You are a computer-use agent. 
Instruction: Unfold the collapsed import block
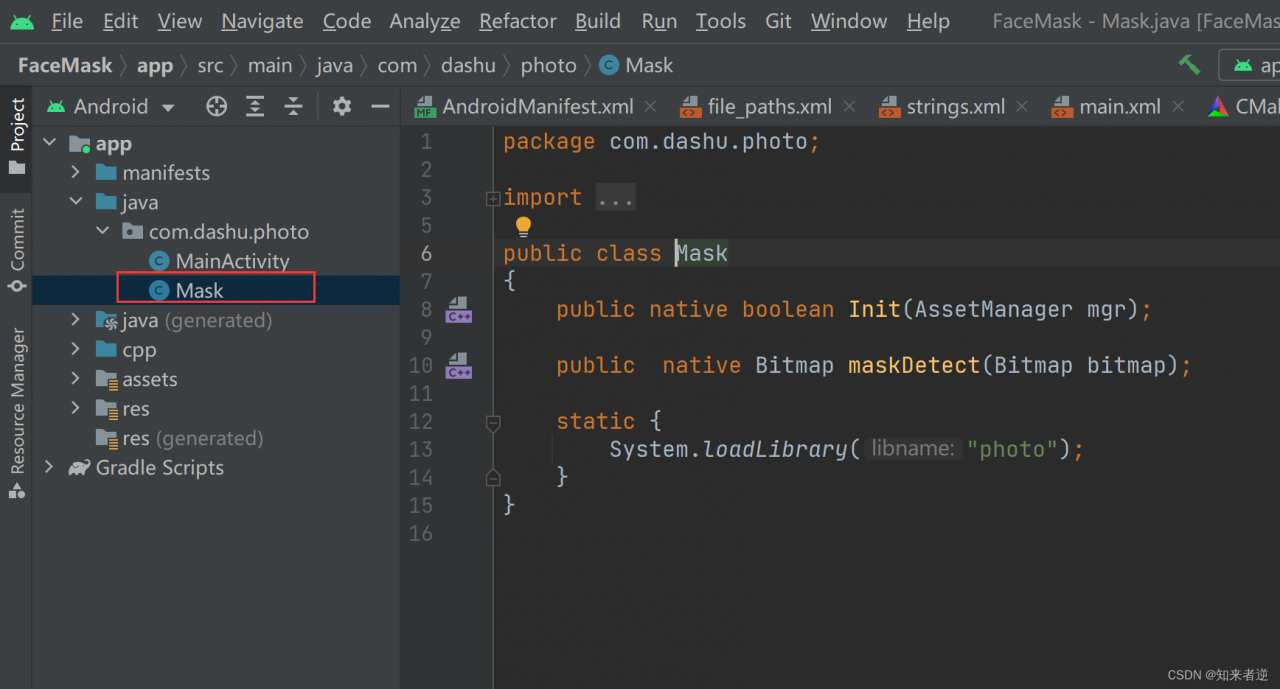click(x=493, y=198)
